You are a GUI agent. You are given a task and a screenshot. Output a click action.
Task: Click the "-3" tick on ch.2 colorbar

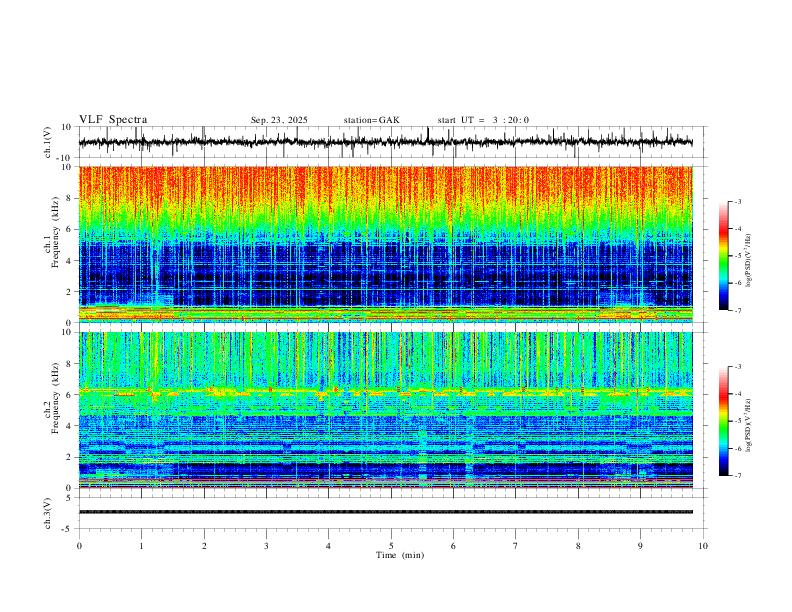[x=737, y=367]
